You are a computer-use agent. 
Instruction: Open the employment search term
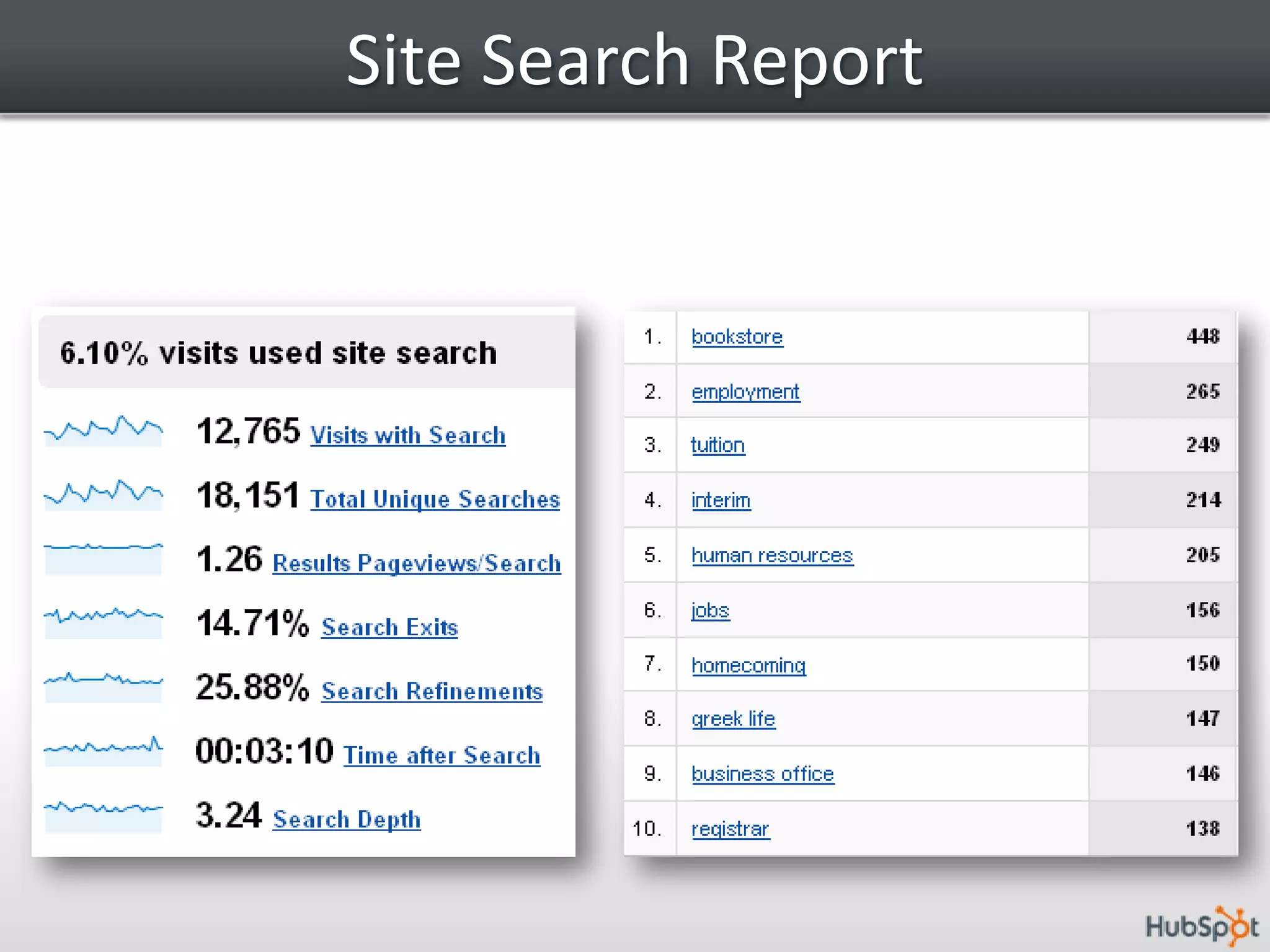click(x=745, y=392)
